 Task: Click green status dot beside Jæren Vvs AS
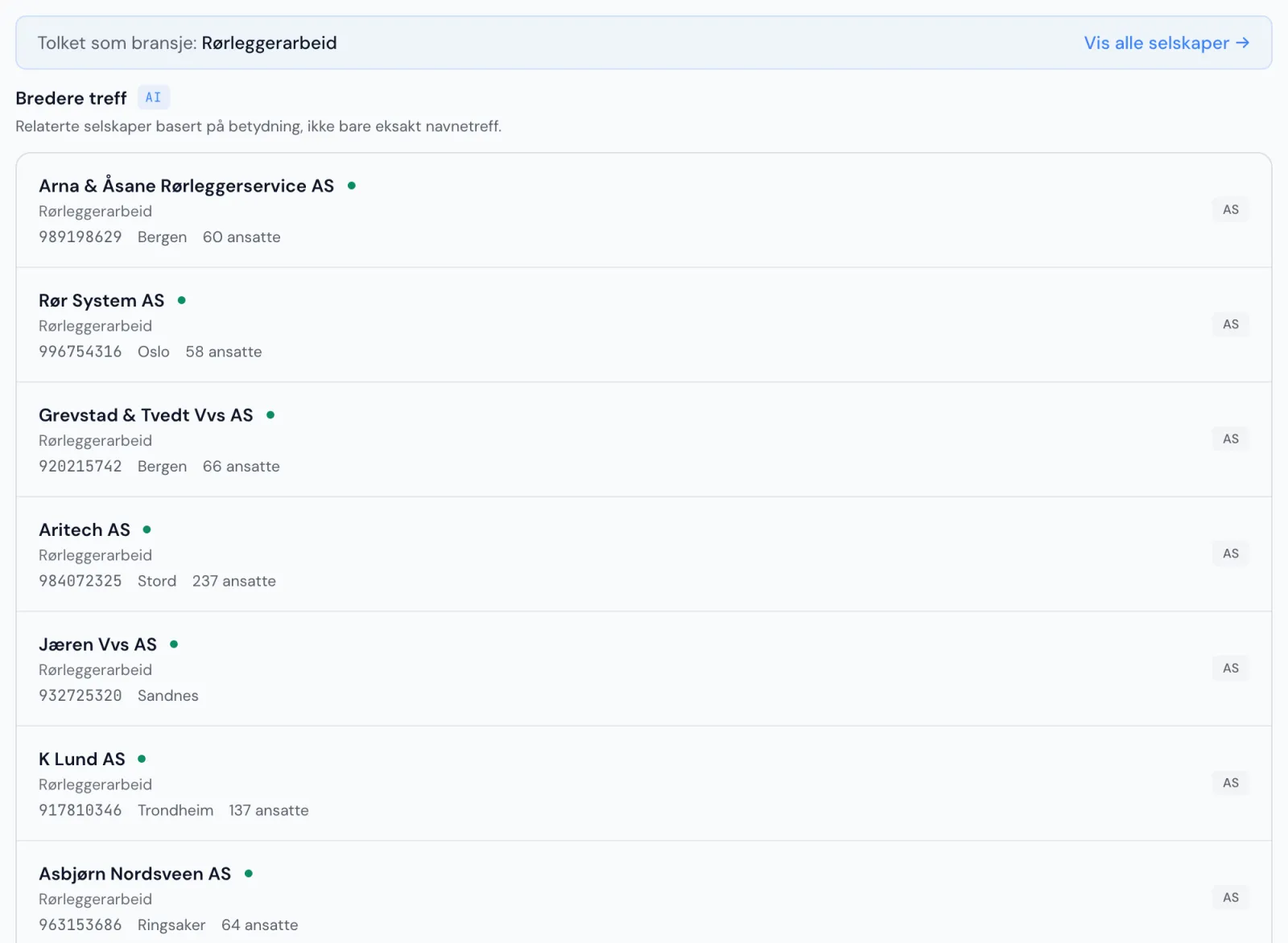click(174, 644)
